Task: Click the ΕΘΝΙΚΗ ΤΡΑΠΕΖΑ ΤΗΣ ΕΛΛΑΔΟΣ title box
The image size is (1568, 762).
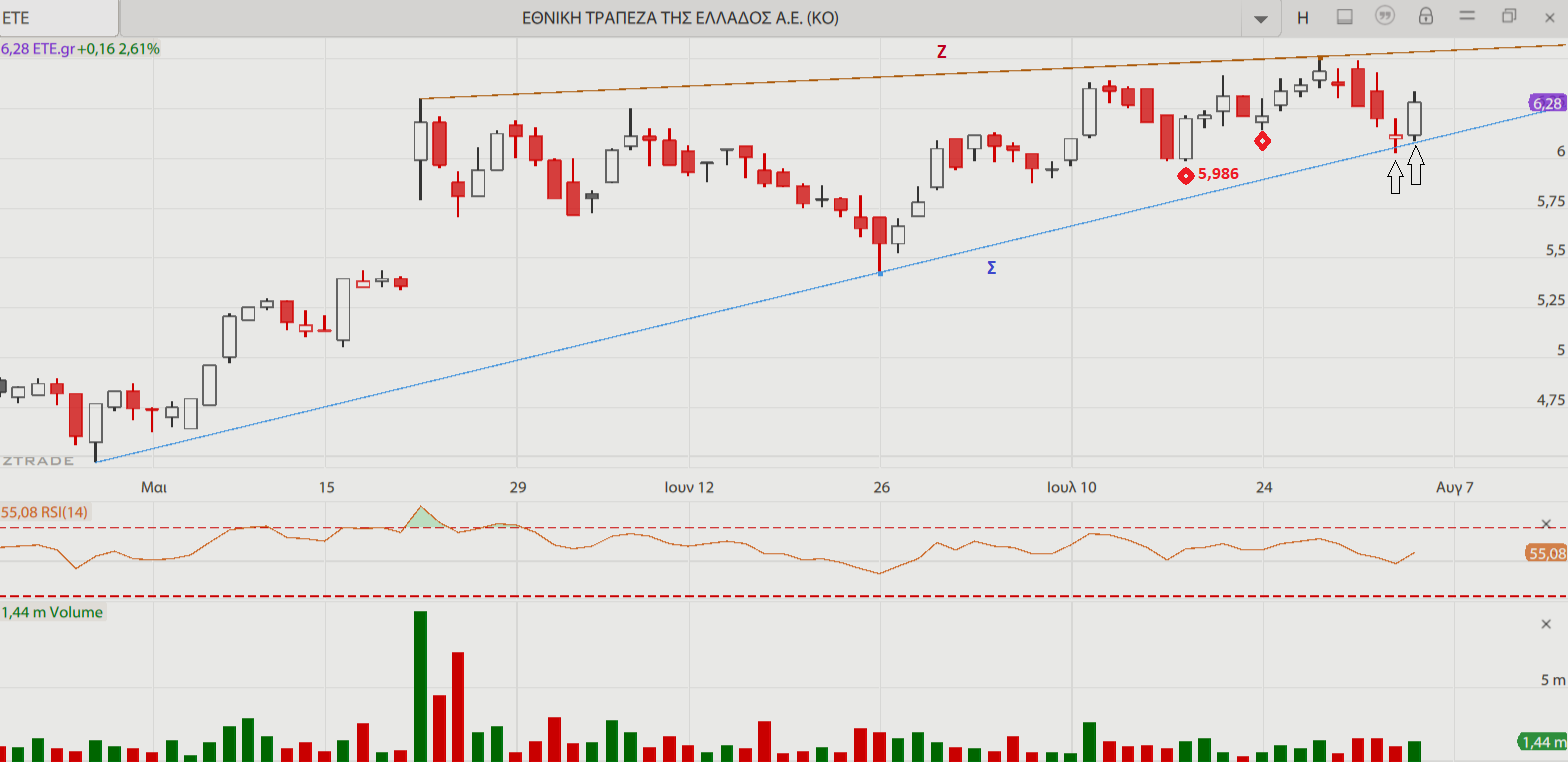Action: [x=681, y=18]
